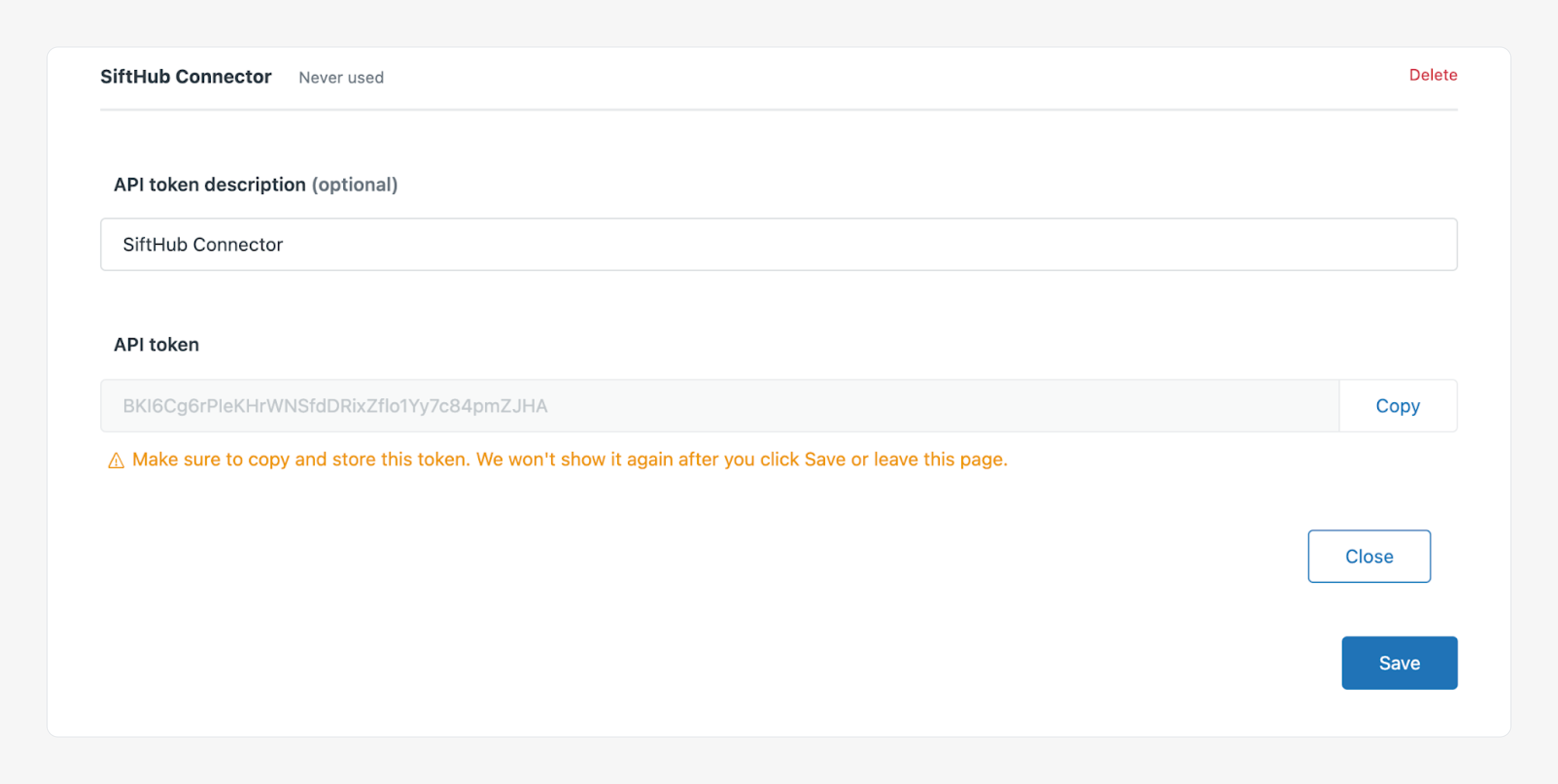This screenshot has height=784, width=1558.
Task: Click the API token field label
Action: pyautogui.click(x=156, y=344)
